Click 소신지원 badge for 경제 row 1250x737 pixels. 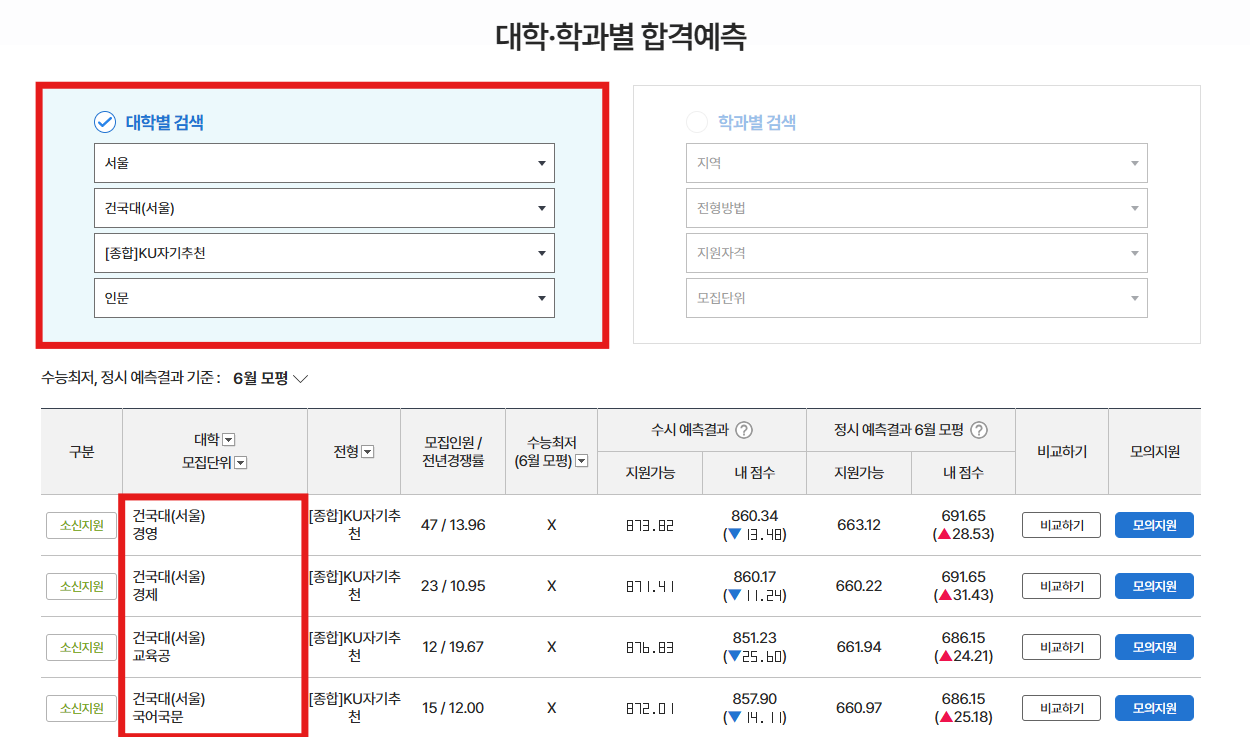click(82, 586)
